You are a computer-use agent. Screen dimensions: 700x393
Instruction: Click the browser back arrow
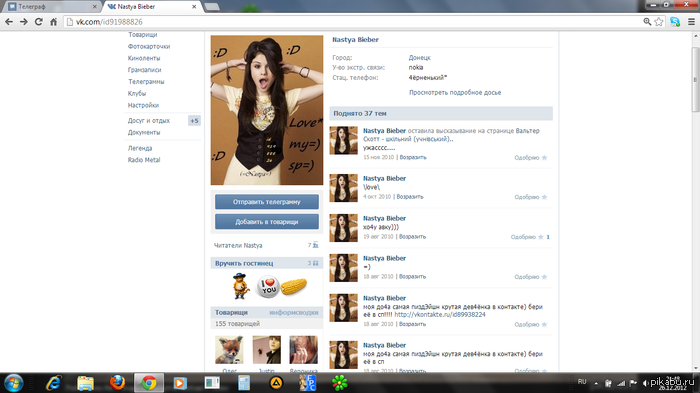pos(9,21)
